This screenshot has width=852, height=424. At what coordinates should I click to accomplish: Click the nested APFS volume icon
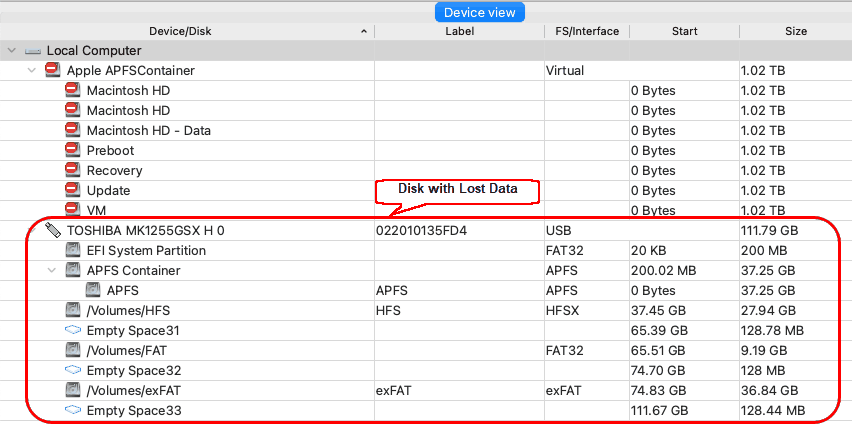[x=92, y=290]
